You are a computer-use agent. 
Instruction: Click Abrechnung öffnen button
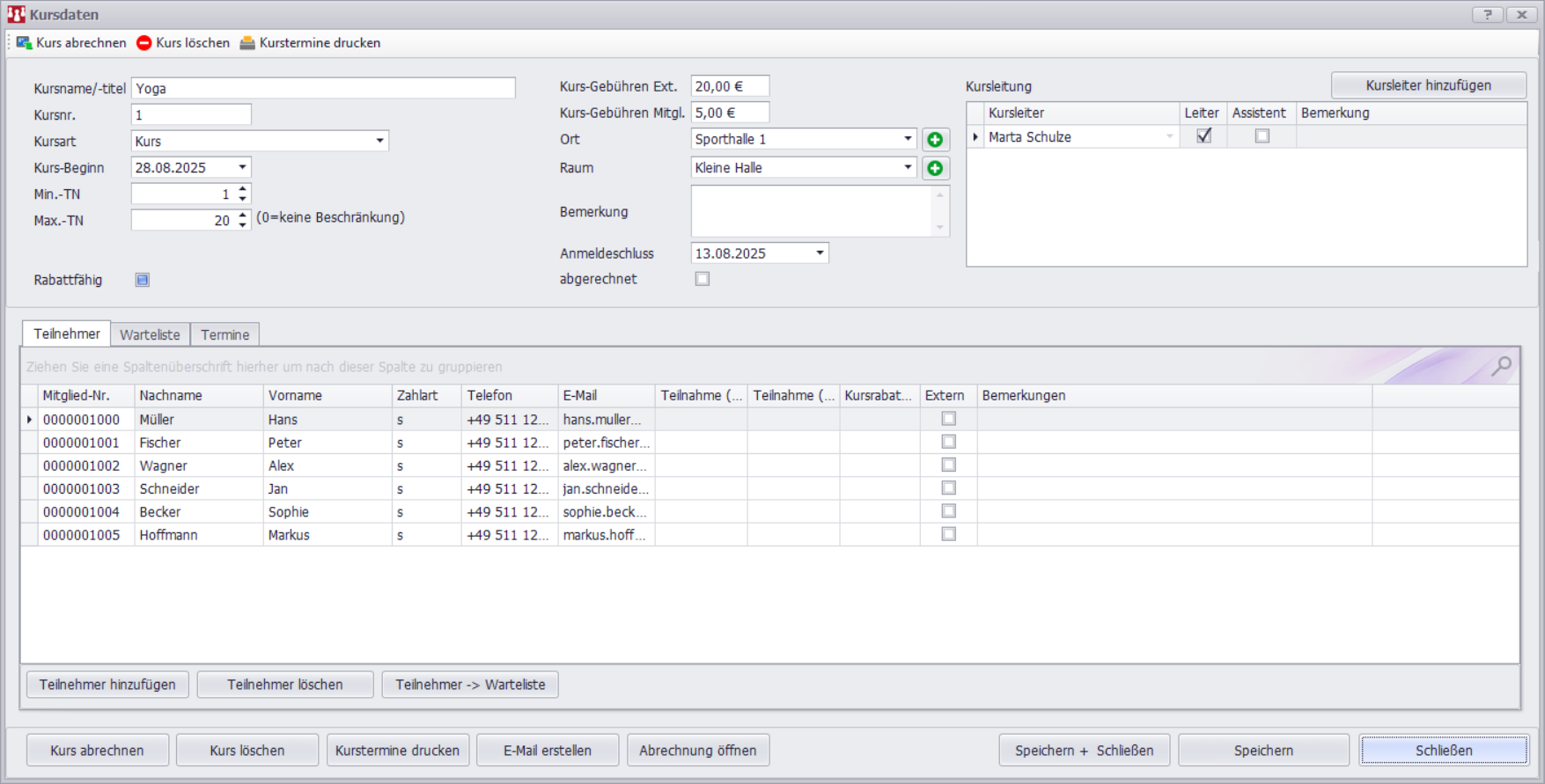tap(698, 751)
